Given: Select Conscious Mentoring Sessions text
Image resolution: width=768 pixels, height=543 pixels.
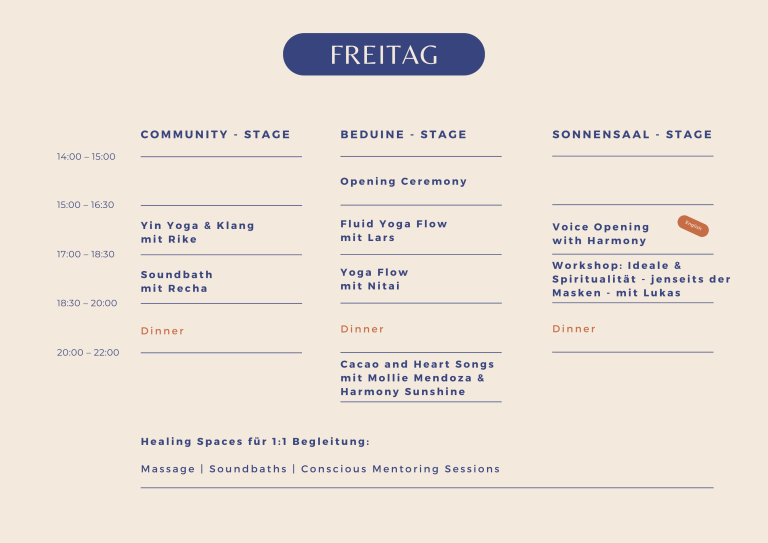Looking at the screenshot, I should point(400,469).
